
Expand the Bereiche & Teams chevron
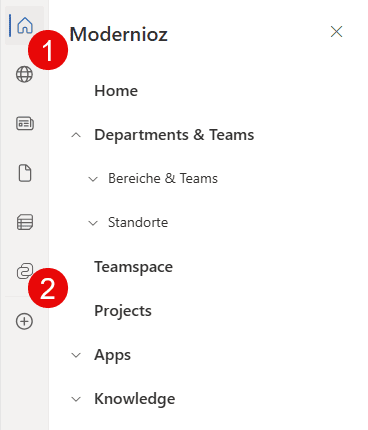click(93, 179)
